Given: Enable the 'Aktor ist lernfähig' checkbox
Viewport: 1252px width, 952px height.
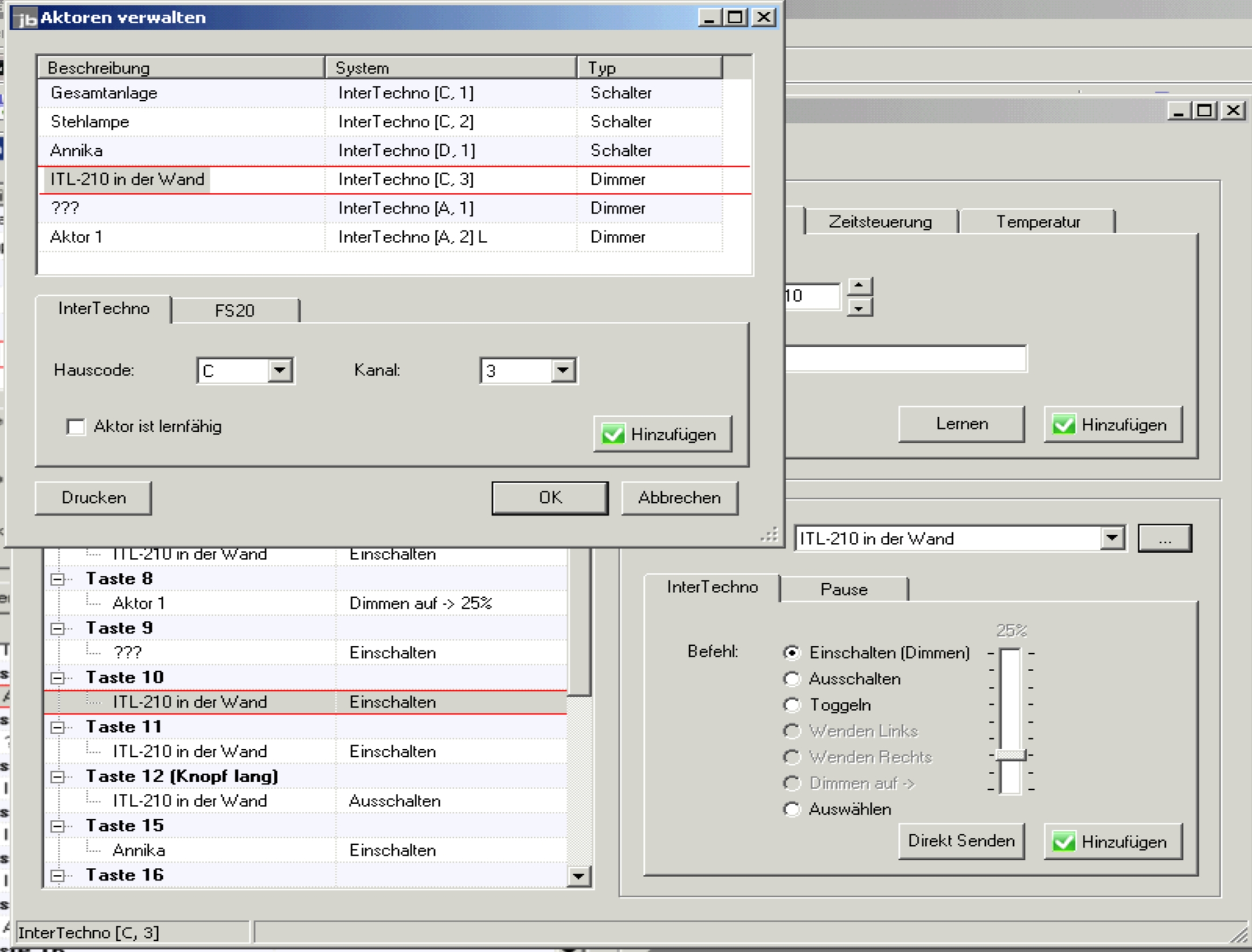Looking at the screenshot, I should coord(75,427).
